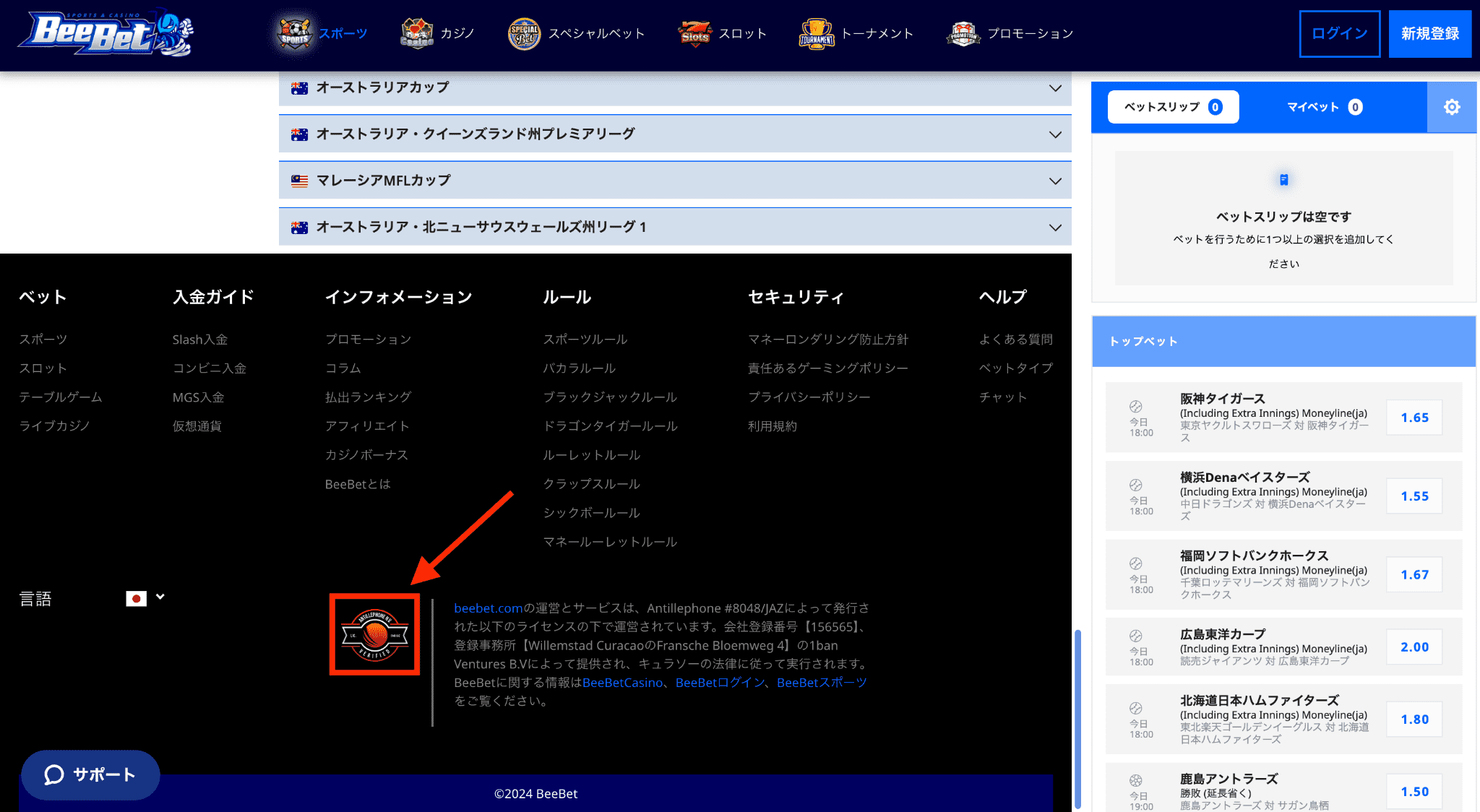Click the support chat bubble icon
This screenshot has height=812, width=1480.
[x=54, y=774]
